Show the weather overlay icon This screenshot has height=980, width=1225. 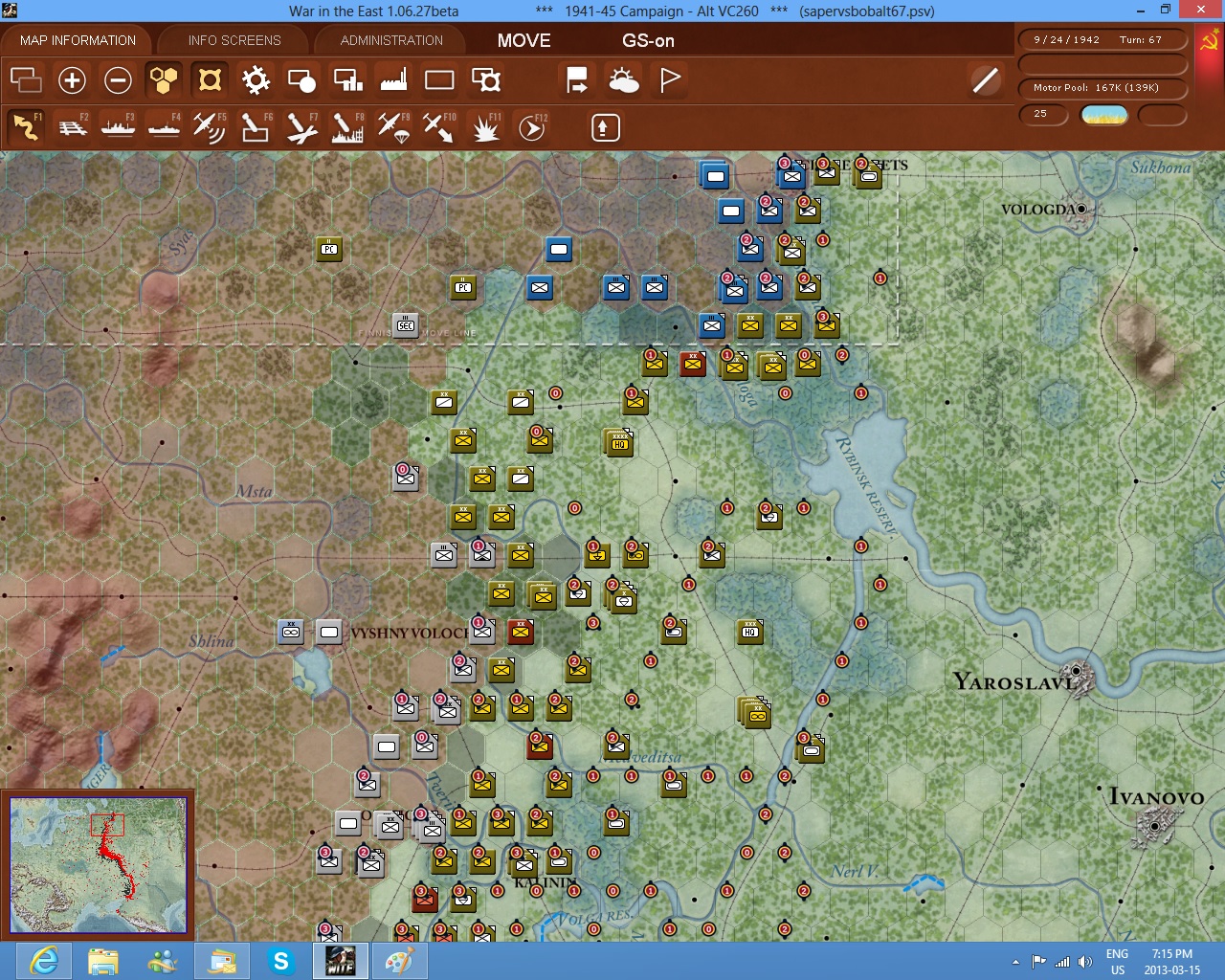[x=624, y=79]
